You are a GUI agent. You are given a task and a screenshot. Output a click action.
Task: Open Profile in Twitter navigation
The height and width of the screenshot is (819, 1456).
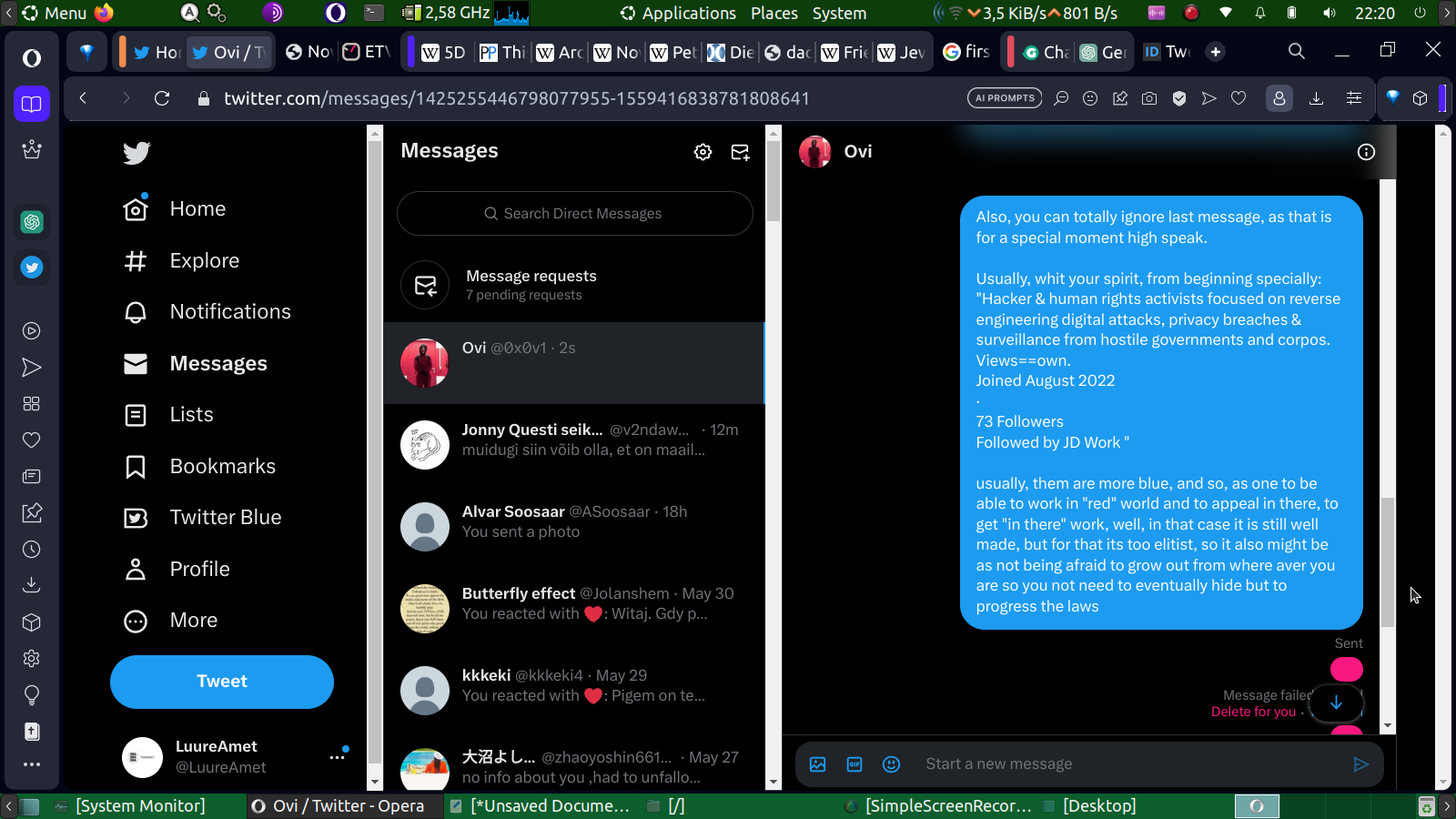pyautogui.click(x=177, y=570)
